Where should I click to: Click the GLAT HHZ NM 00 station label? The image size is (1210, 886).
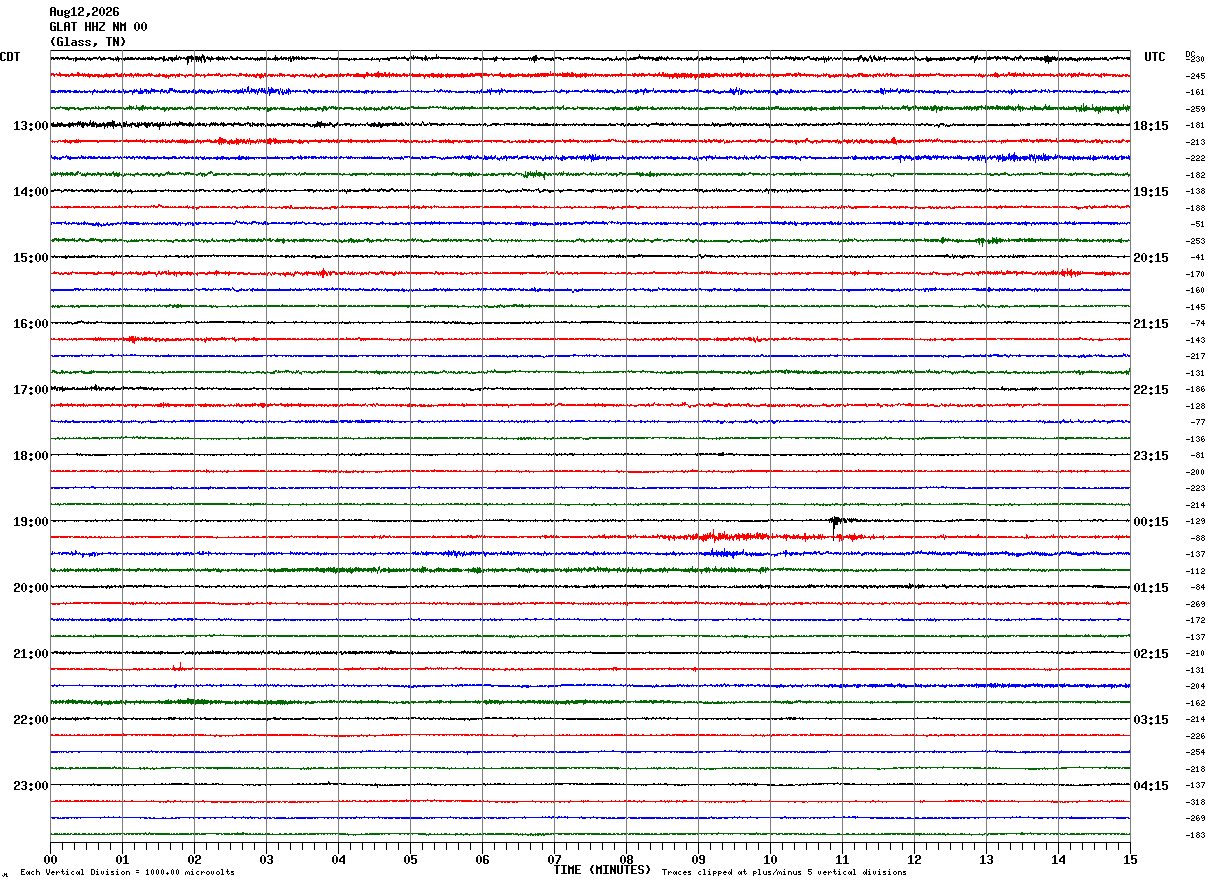(x=98, y=27)
